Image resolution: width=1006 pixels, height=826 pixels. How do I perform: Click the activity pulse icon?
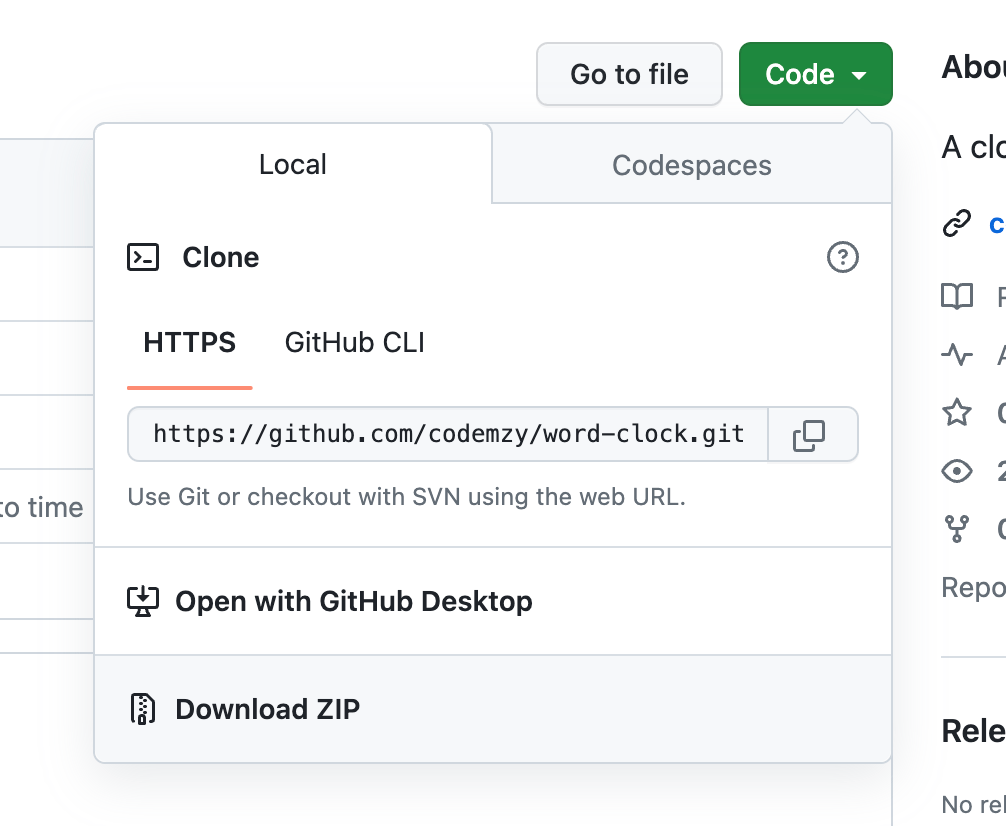click(x=957, y=354)
